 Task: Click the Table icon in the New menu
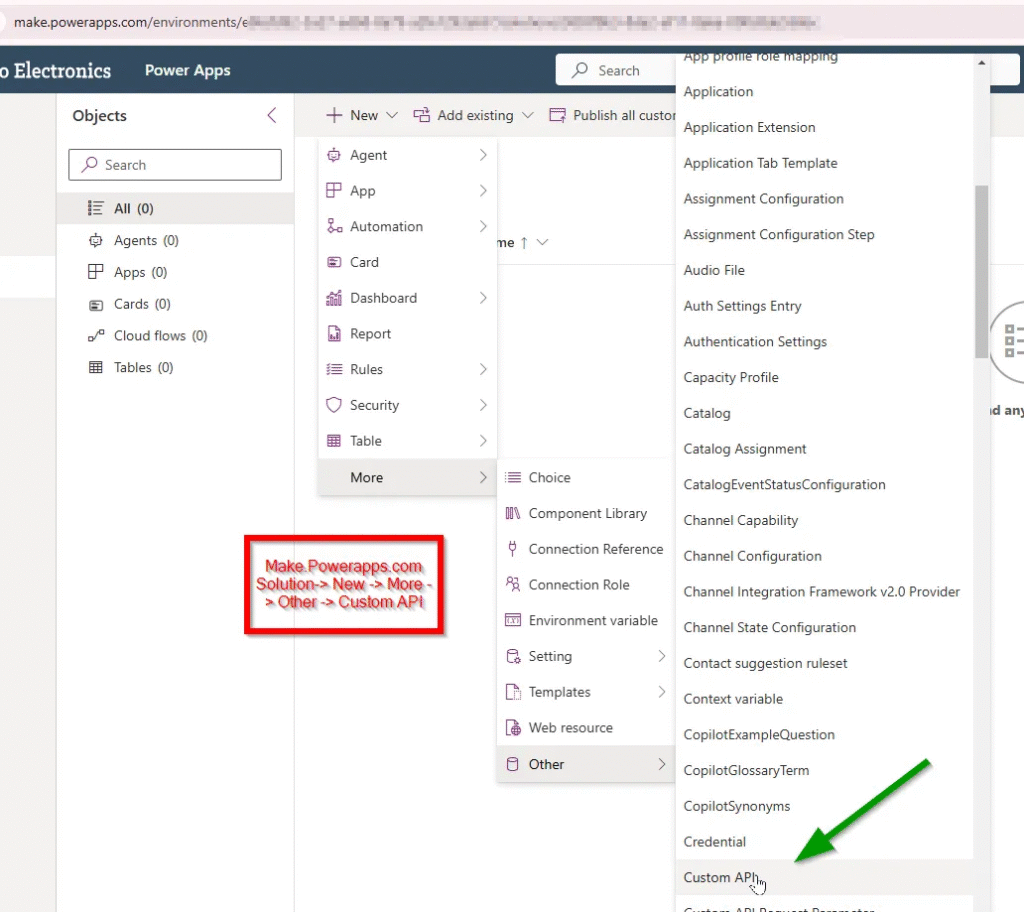pyautogui.click(x=334, y=441)
